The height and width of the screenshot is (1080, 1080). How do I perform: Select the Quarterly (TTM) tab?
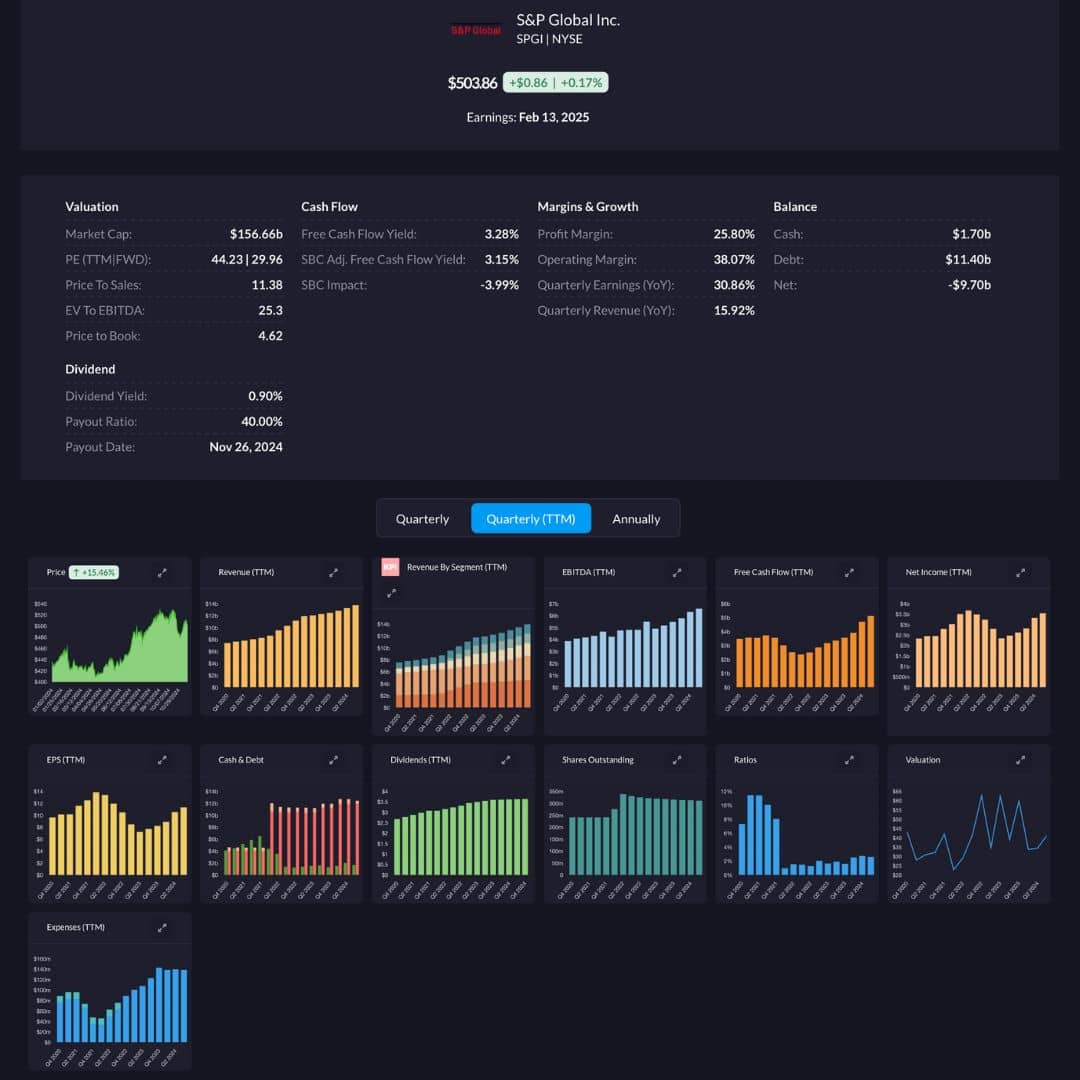pyautogui.click(x=531, y=519)
